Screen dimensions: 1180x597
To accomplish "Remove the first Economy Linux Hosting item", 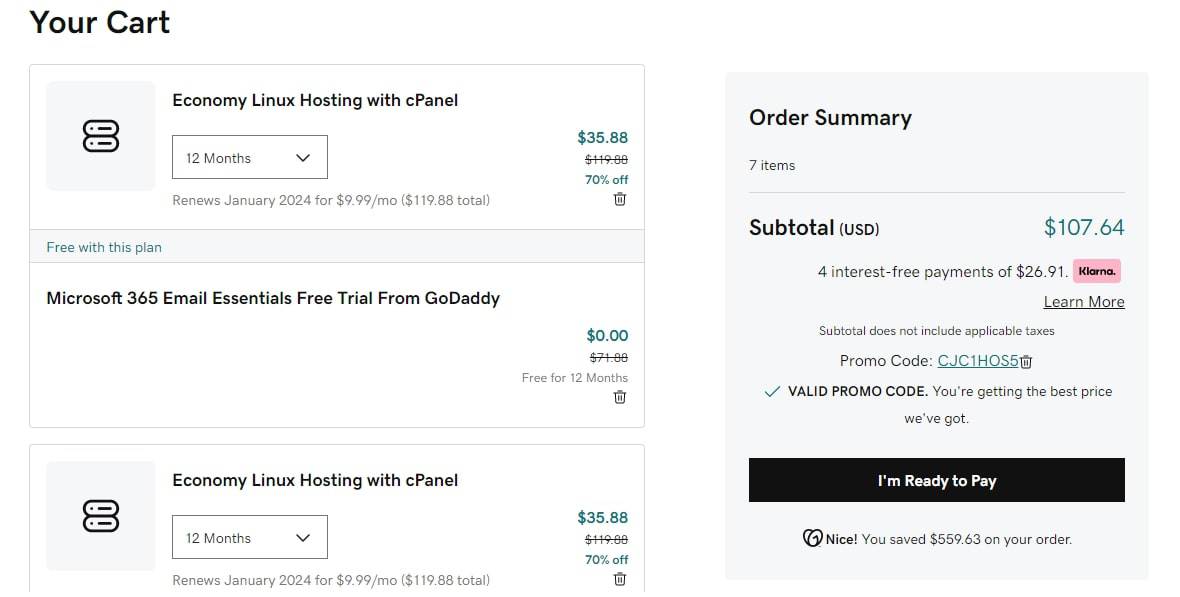I will [x=619, y=199].
